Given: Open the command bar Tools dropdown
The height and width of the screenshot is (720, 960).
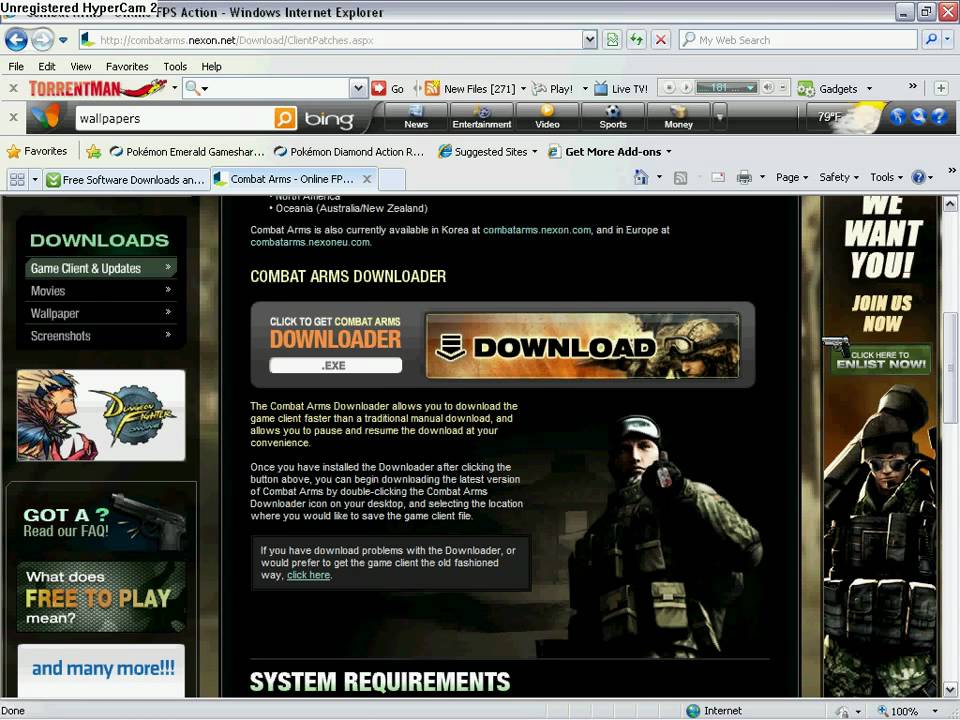Looking at the screenshot, I should pyautogui.click(x=887, y=178).
